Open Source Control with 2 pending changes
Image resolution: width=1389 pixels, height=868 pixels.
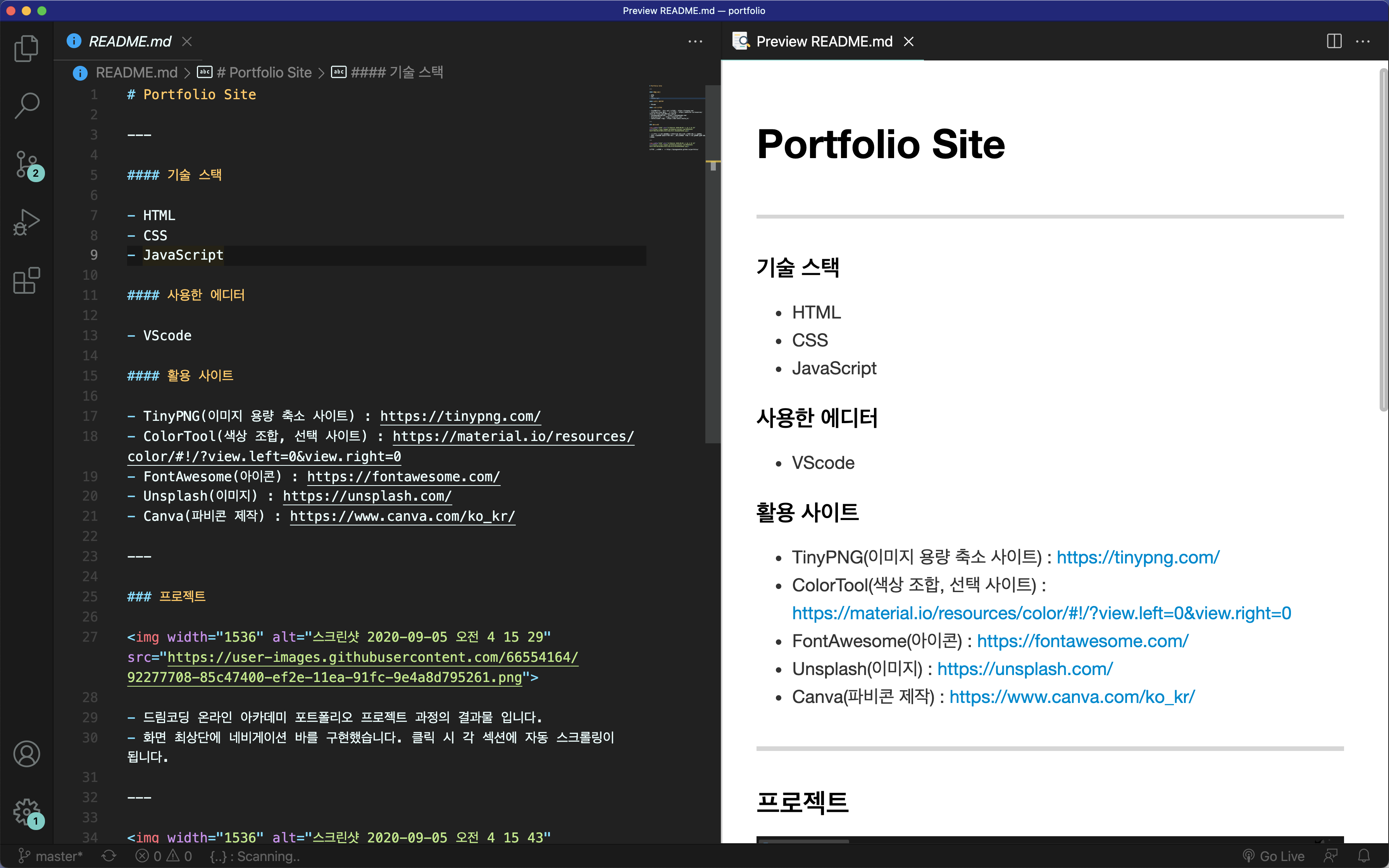coord(26,165)
